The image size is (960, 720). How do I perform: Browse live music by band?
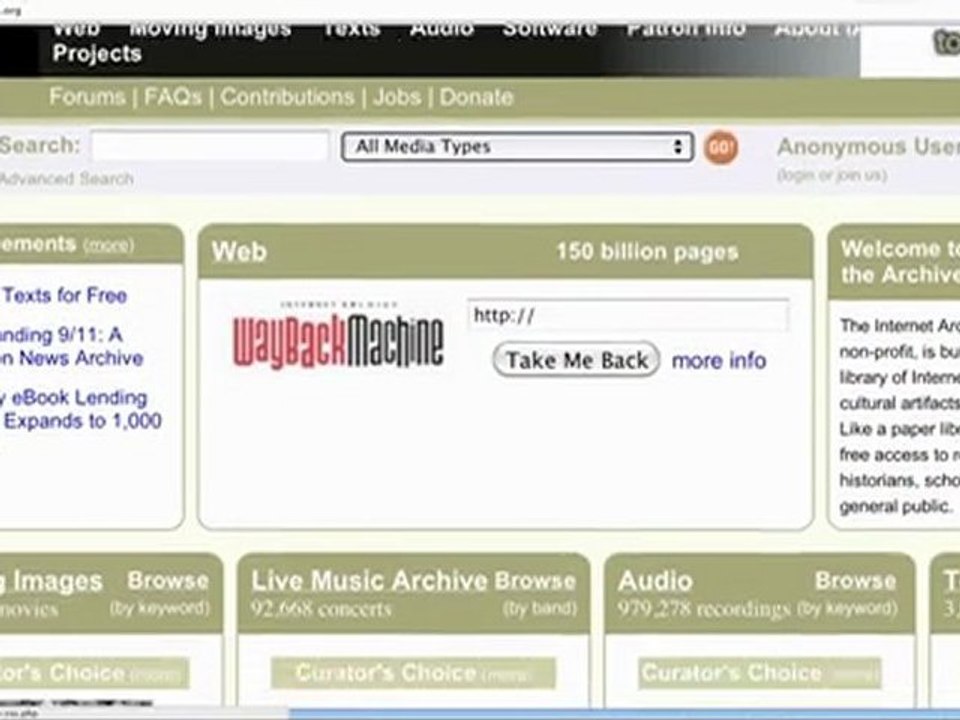pos(540,608)
